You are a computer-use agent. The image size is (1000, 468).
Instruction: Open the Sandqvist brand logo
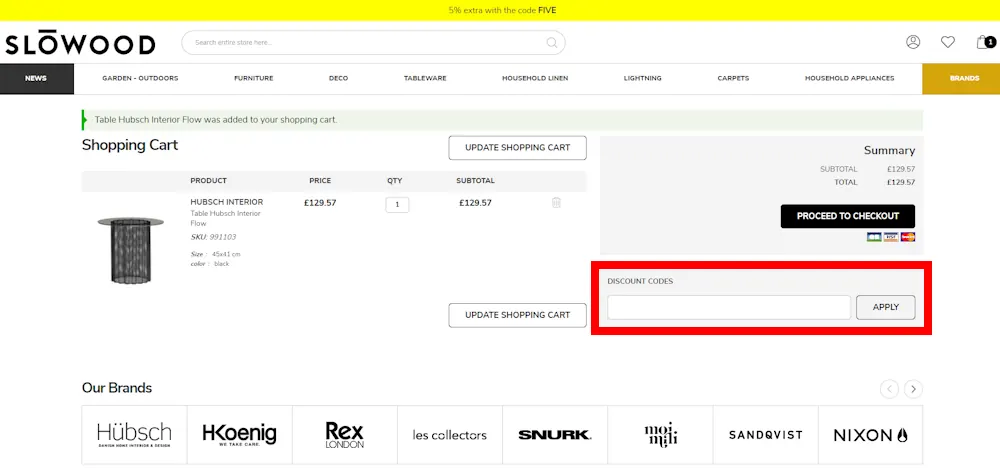pos(765,435)
